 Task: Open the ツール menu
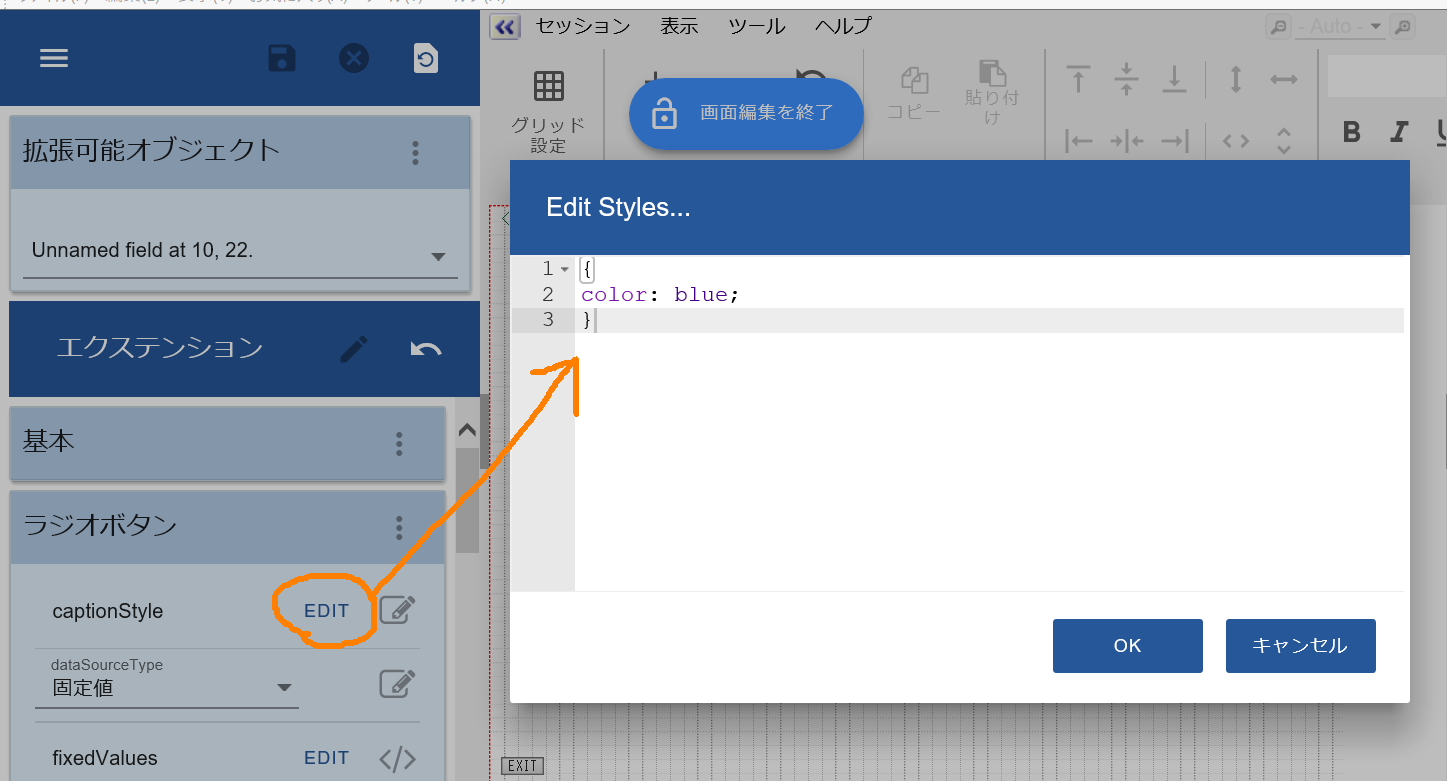pos(757,26)
